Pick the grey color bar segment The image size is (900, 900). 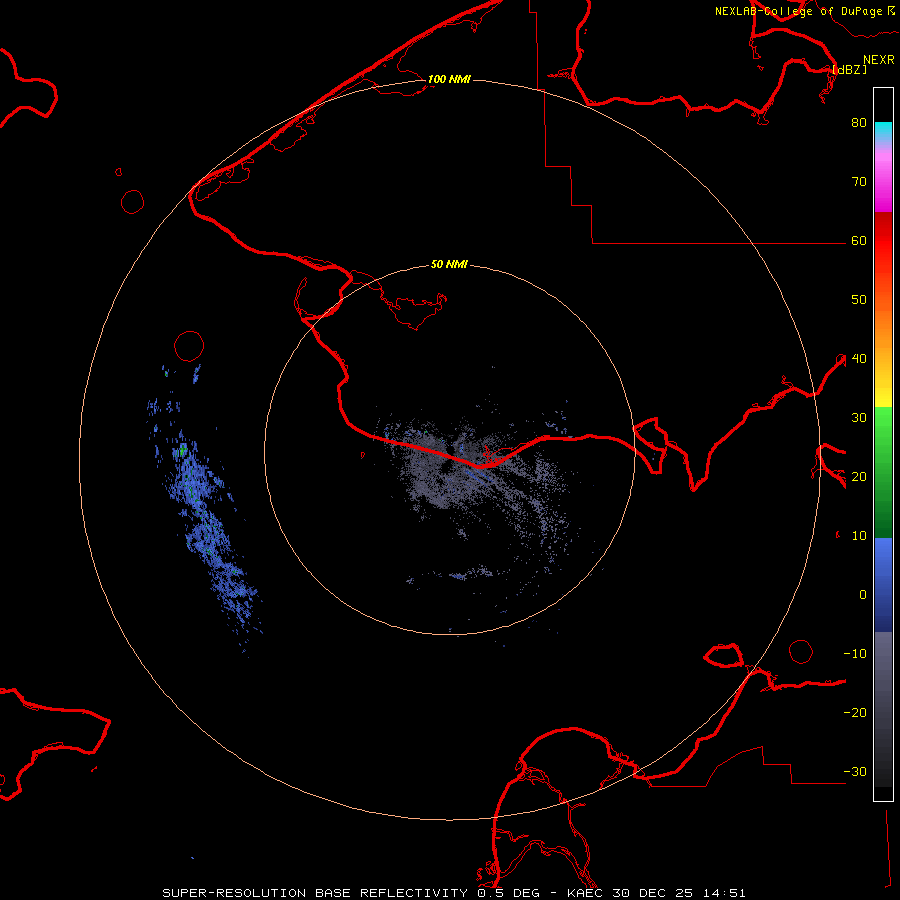883,709
